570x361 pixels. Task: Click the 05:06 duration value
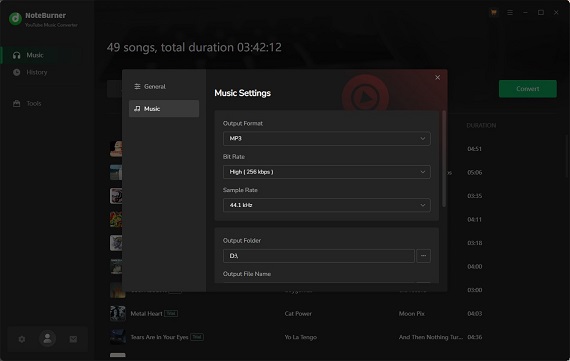pos(474,172)
